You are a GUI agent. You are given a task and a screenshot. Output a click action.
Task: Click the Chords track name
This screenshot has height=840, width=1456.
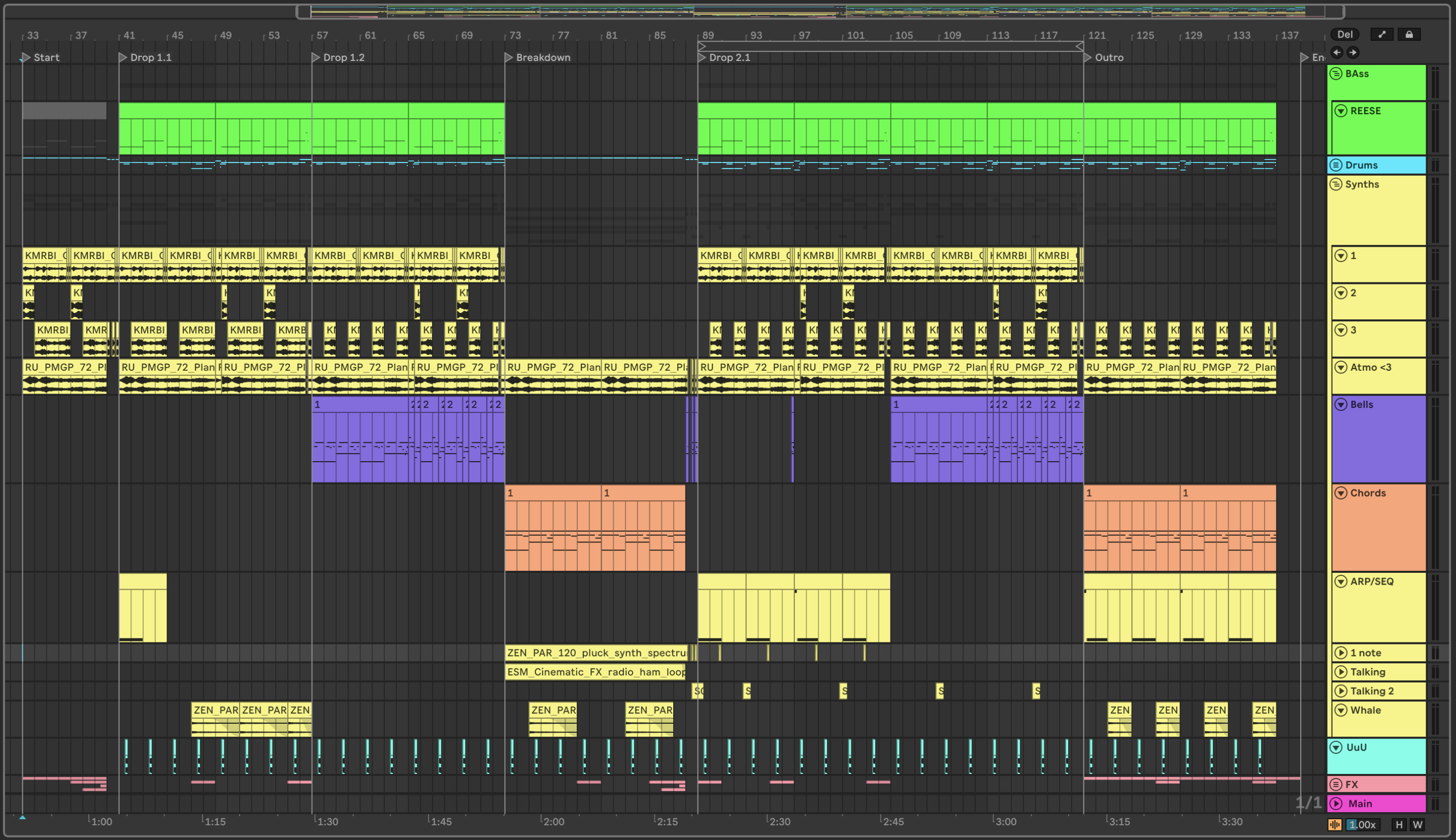(x=1367, y=493)
